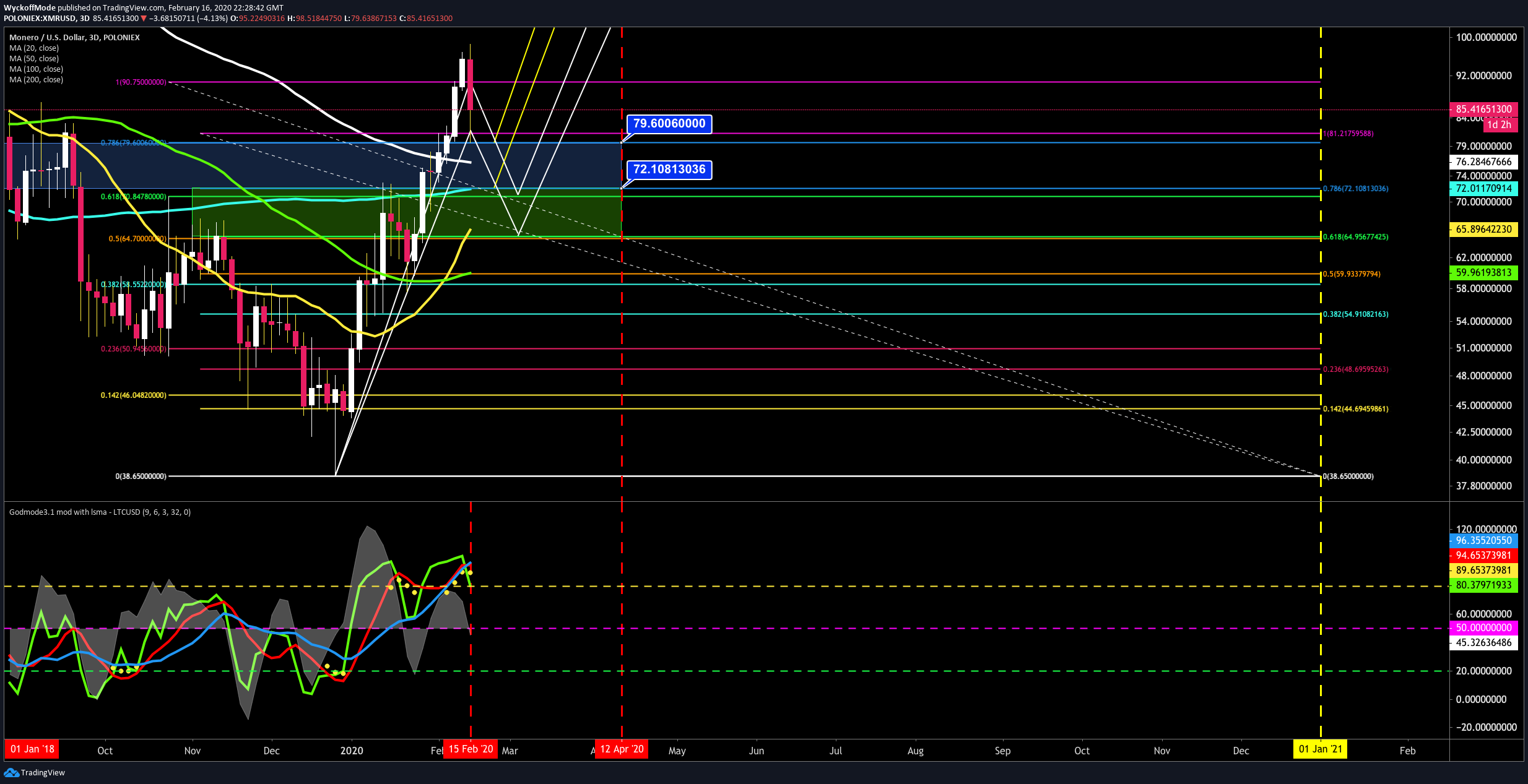Click the May label on time axis
This screenshot has height=784, width=1528.
pyautogui.click(x=677, y=751)
